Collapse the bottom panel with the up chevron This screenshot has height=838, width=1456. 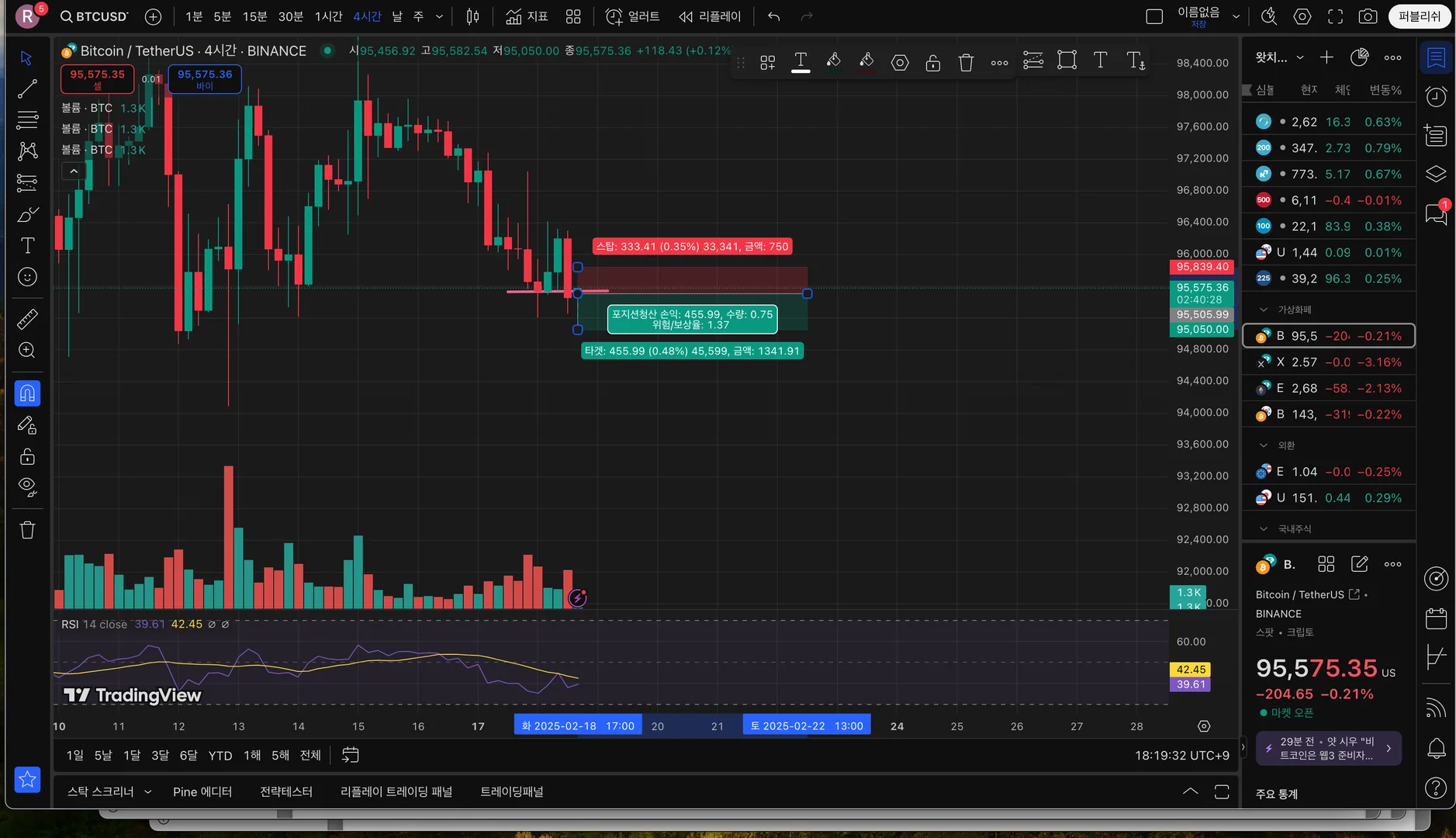[x=1190, y=791]
